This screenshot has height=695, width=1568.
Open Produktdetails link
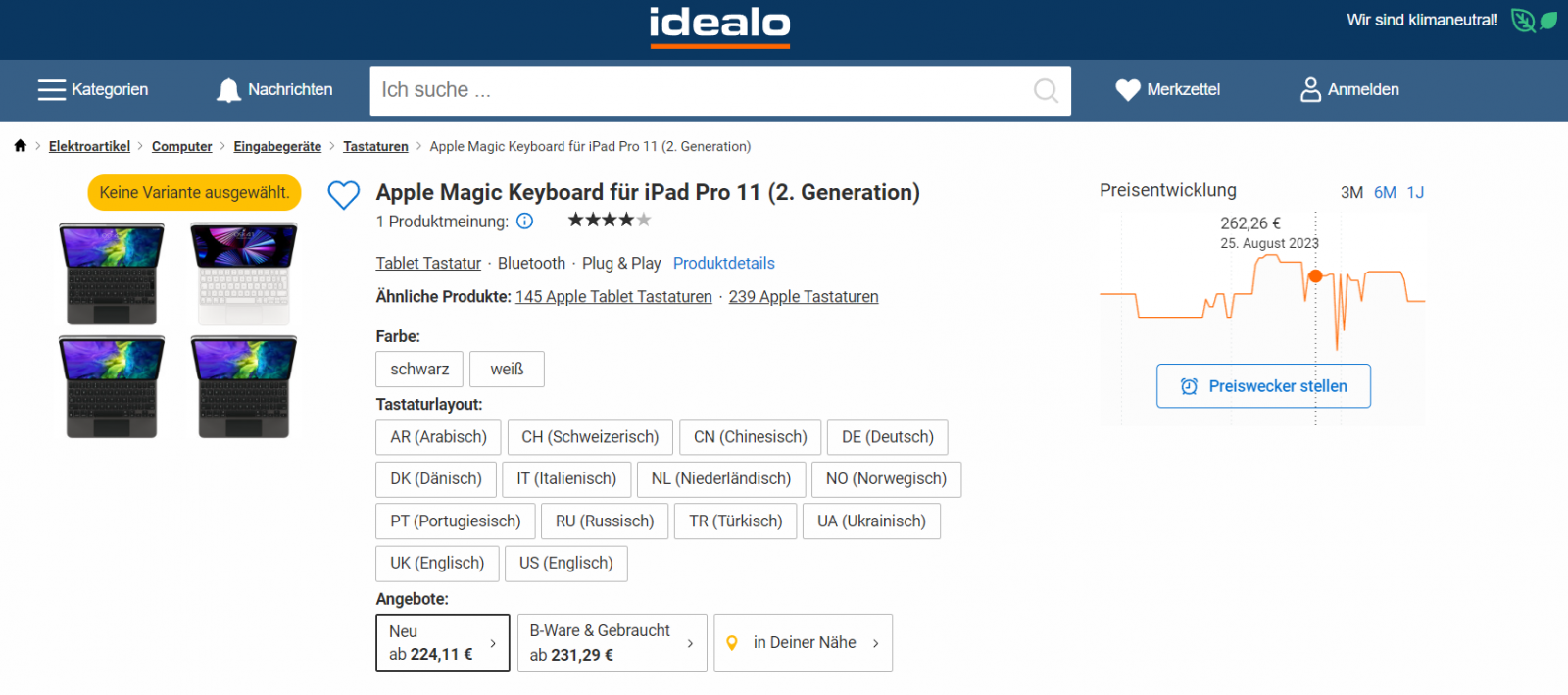tap(723, 264)
